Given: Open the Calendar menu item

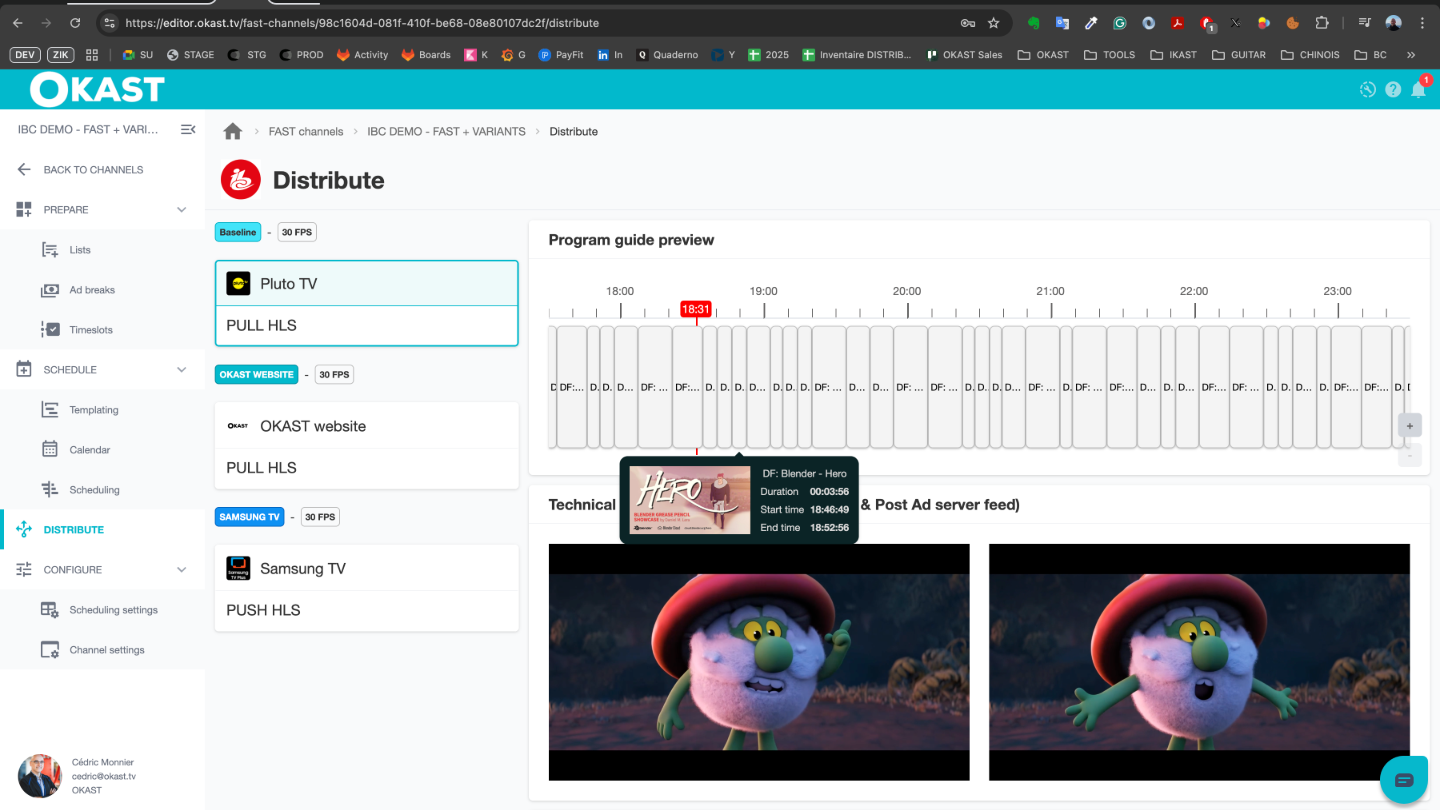Looking at the screenshot, I should click(89, 450).
